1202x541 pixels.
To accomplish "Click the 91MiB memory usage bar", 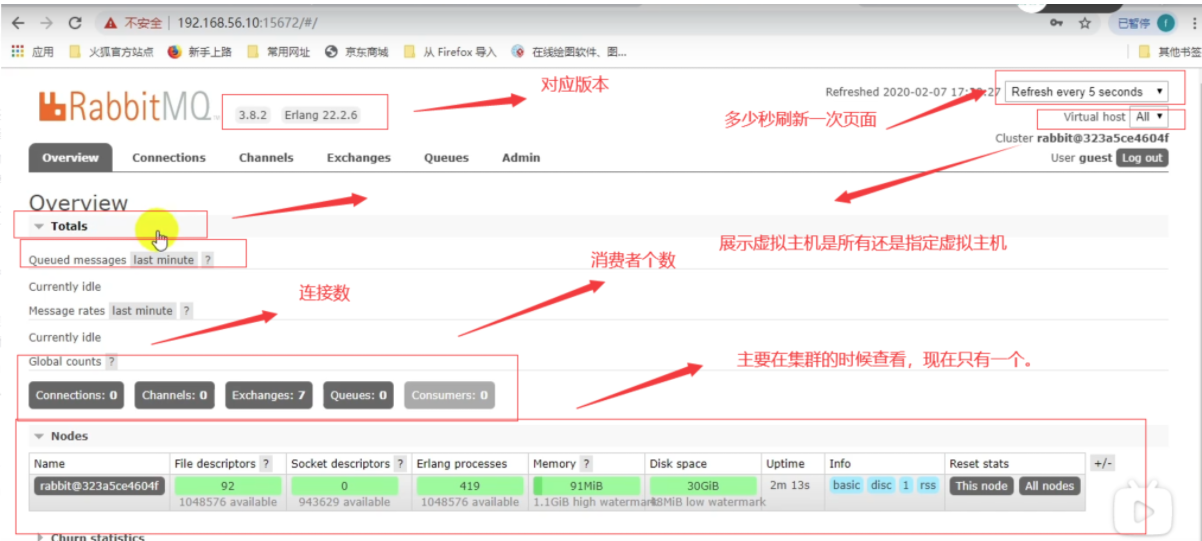I will point(586,486).
